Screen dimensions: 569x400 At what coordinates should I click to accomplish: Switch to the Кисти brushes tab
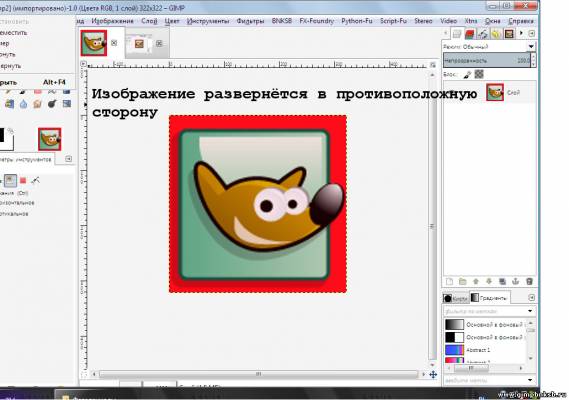[456, 298]
